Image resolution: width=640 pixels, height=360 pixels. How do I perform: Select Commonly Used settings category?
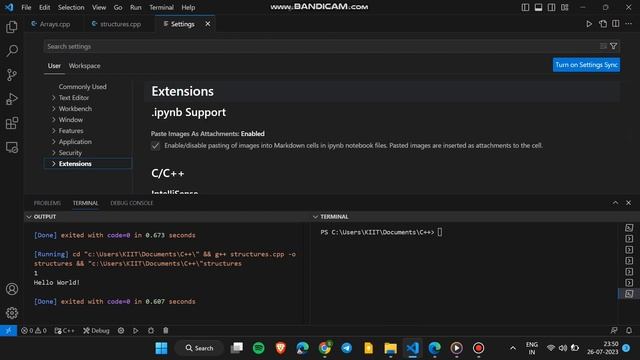click(82, 87)
